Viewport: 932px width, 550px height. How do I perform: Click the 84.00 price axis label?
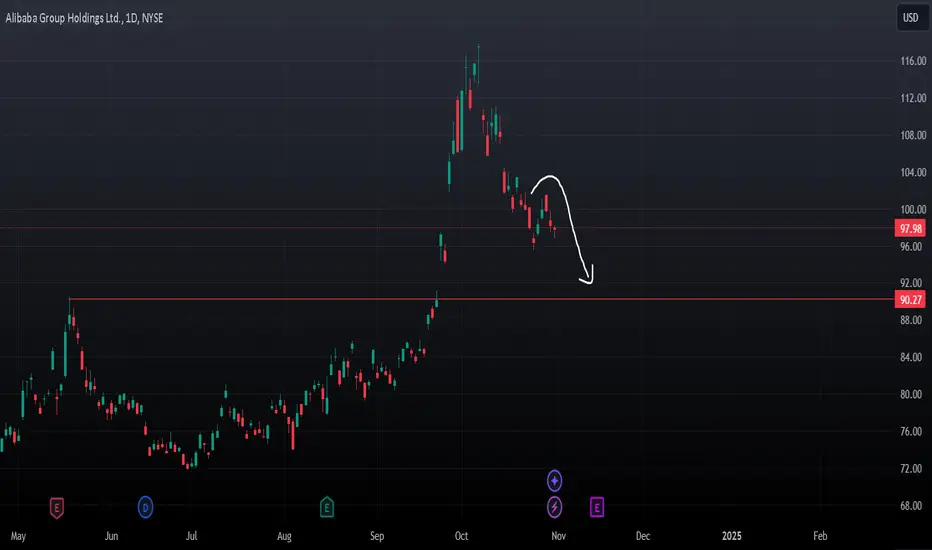(911, 357)
